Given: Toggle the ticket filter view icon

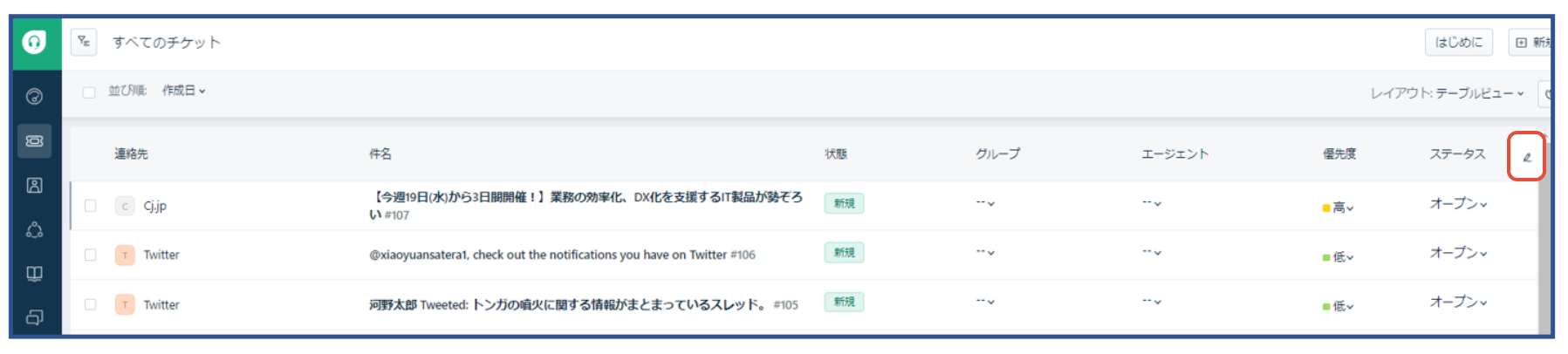Looking at the screenshot, I should [x=84, y=42].
